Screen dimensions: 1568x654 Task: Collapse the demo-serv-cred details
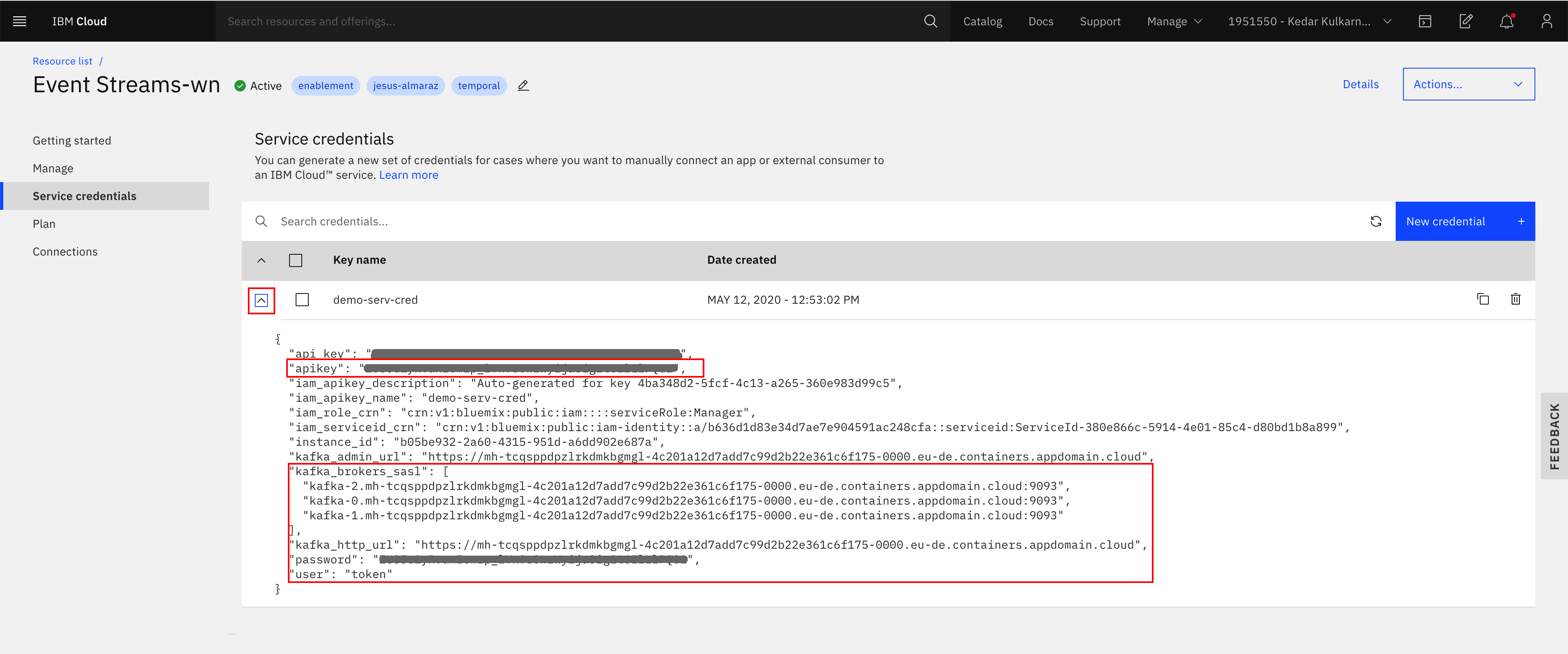(261, 300)
